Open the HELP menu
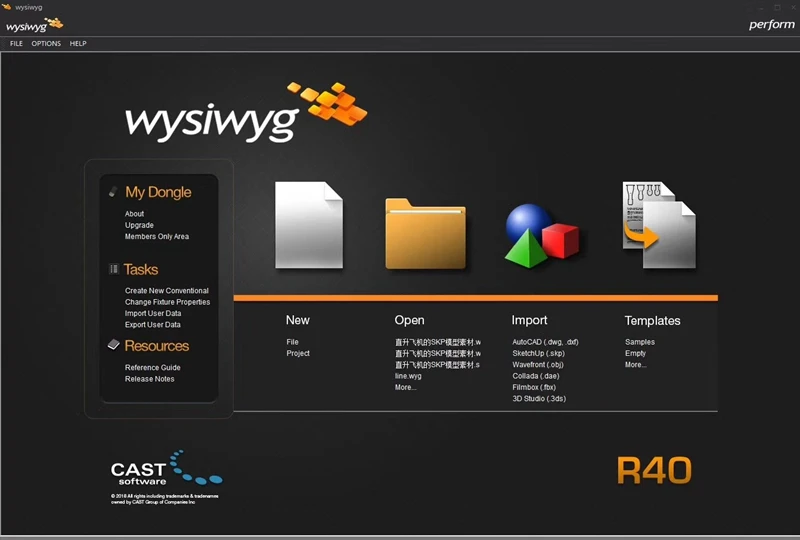Viewport: 800px width, 540px height. pyautogui.click(x=78, y=43)
